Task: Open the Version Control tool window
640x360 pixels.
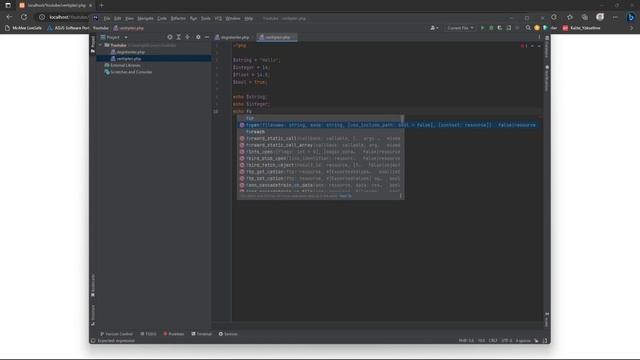Action: coord(116,334)
